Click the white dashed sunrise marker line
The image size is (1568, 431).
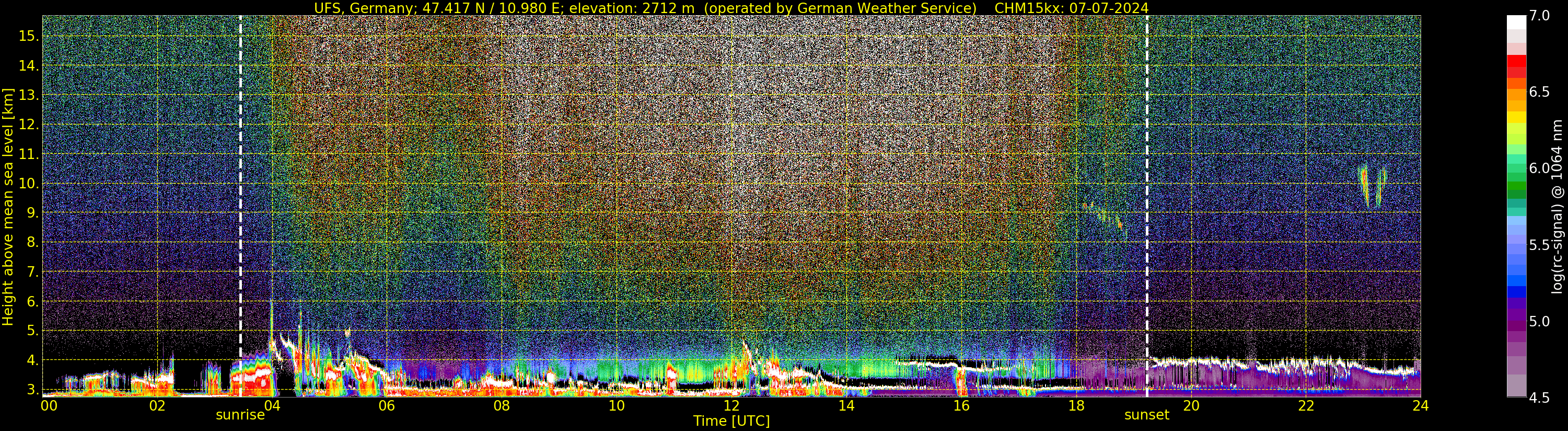tap(240, 206)
